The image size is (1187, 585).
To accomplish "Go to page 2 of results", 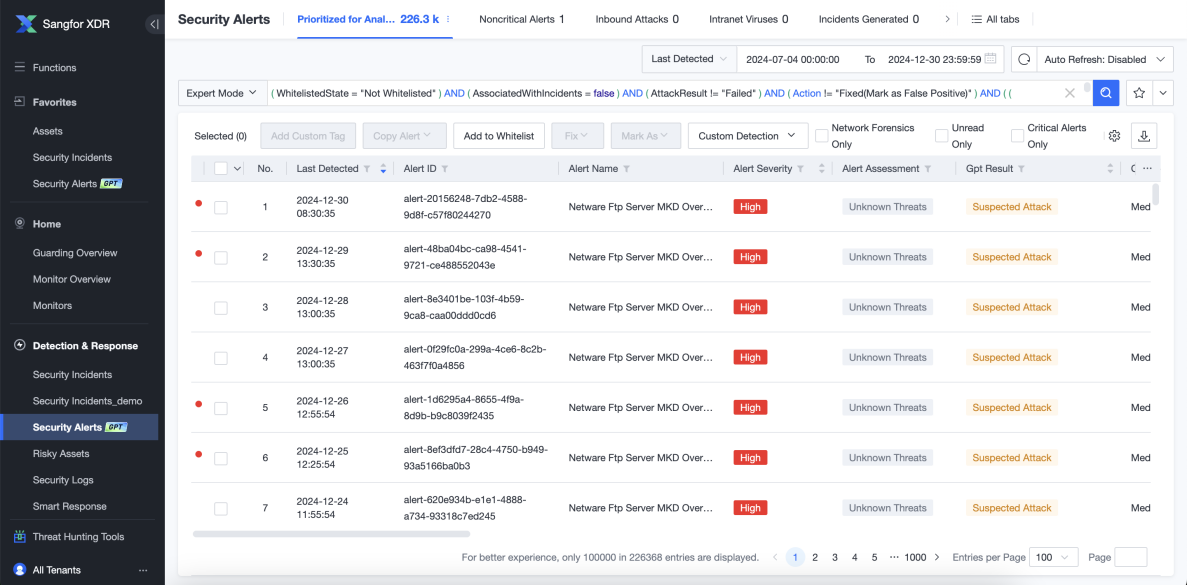I will pyautogui.click(x=815, y=557).
